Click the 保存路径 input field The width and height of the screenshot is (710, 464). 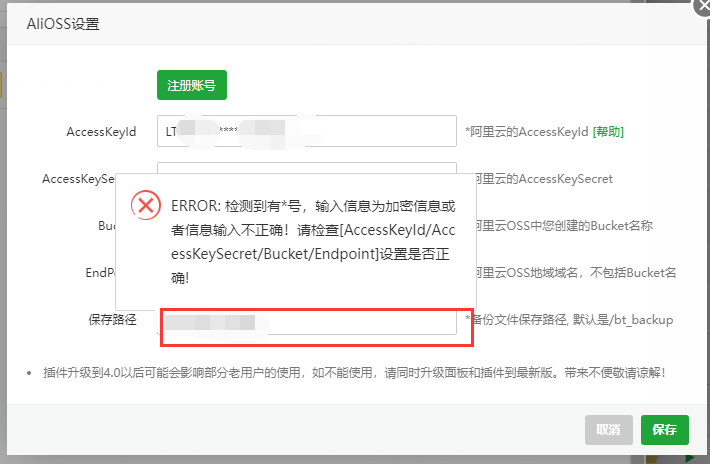click(307, 322)
